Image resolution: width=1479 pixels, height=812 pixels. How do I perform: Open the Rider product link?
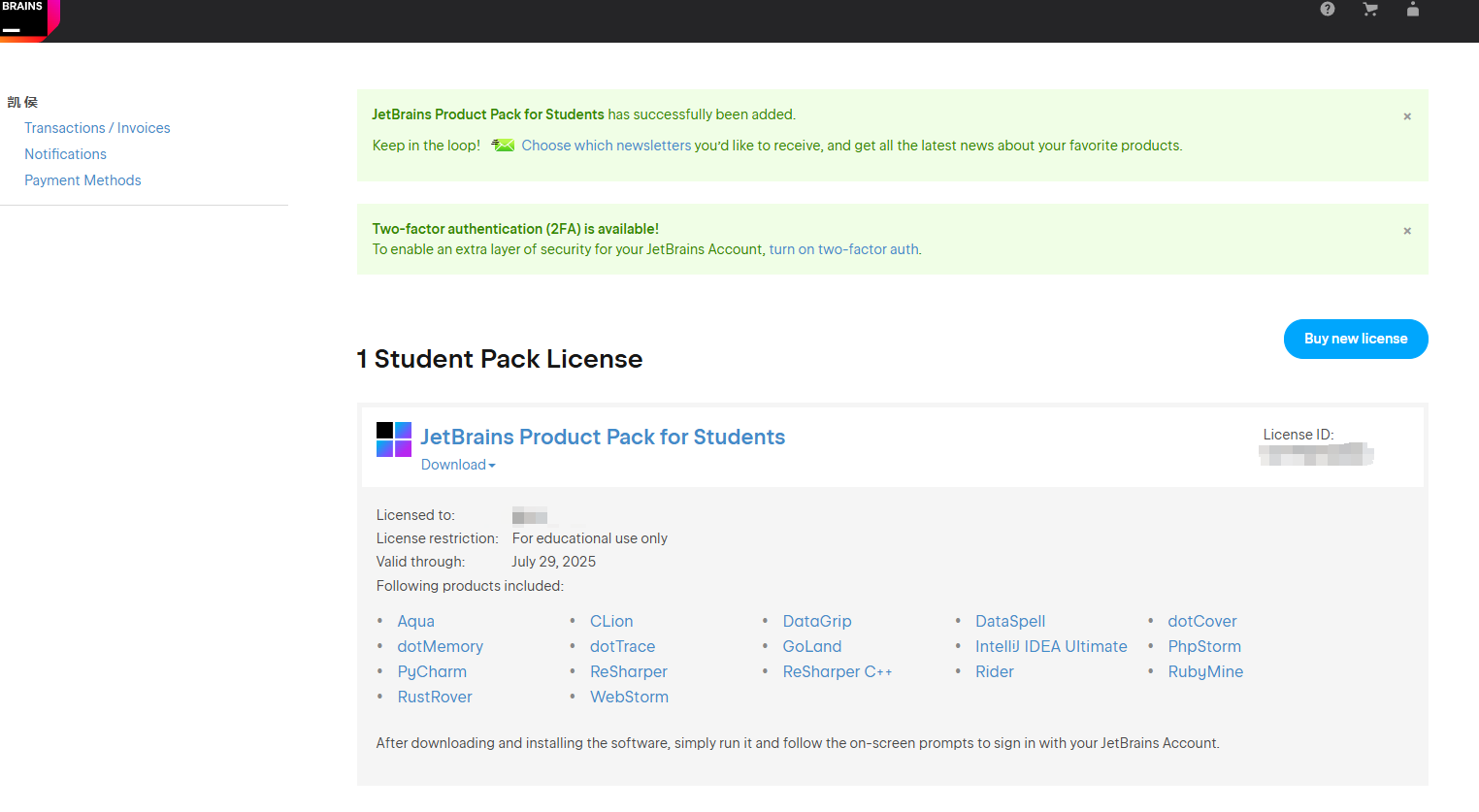tap(995, 671)
